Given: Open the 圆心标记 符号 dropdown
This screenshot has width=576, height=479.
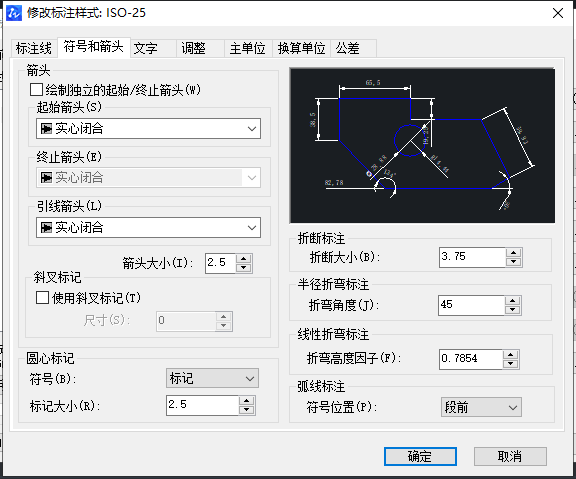Looking at the screenshot, I should [212, 378].
